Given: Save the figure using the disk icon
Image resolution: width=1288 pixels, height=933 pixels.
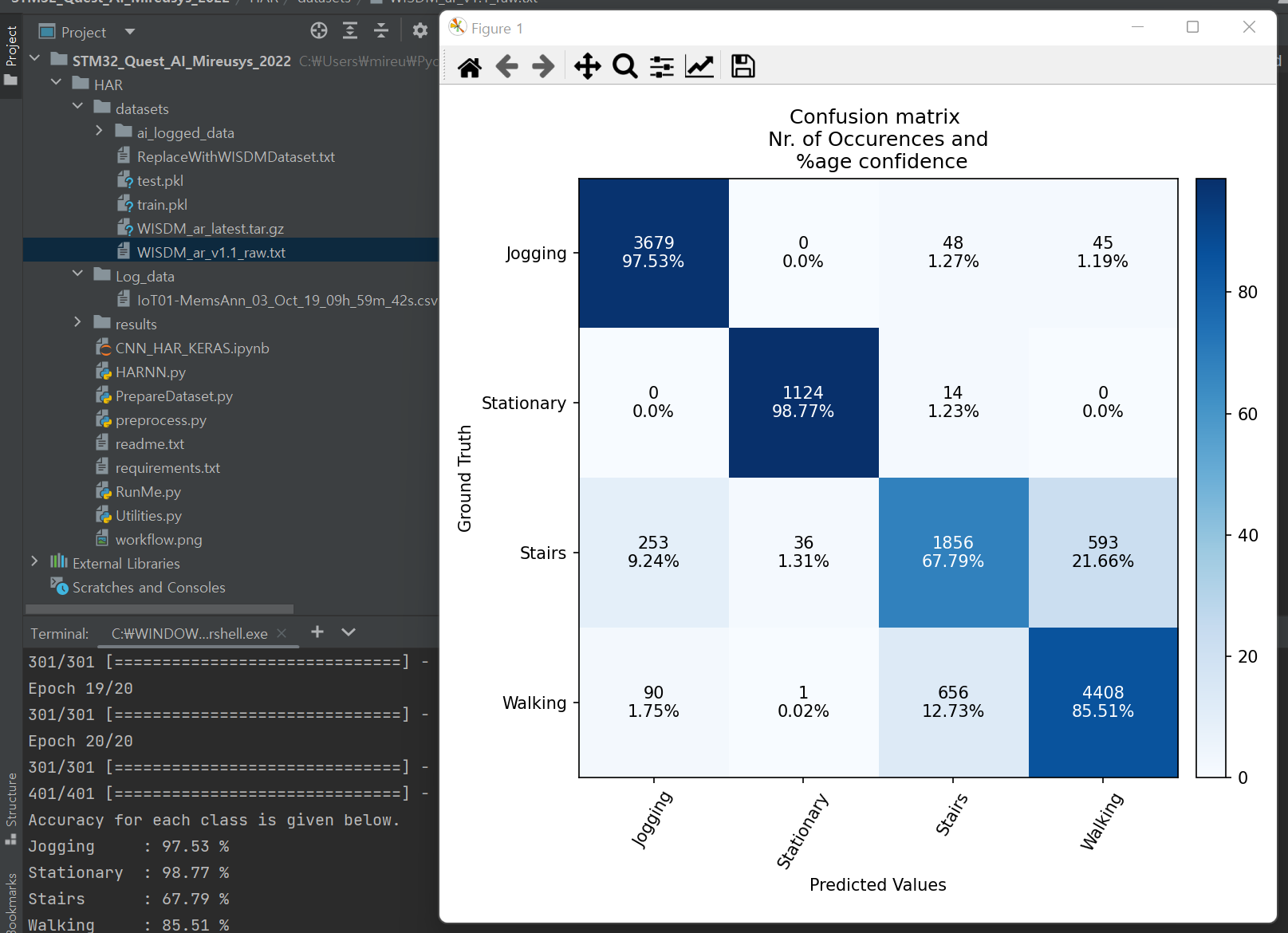Looking at the screenshot, I should 742,67.
